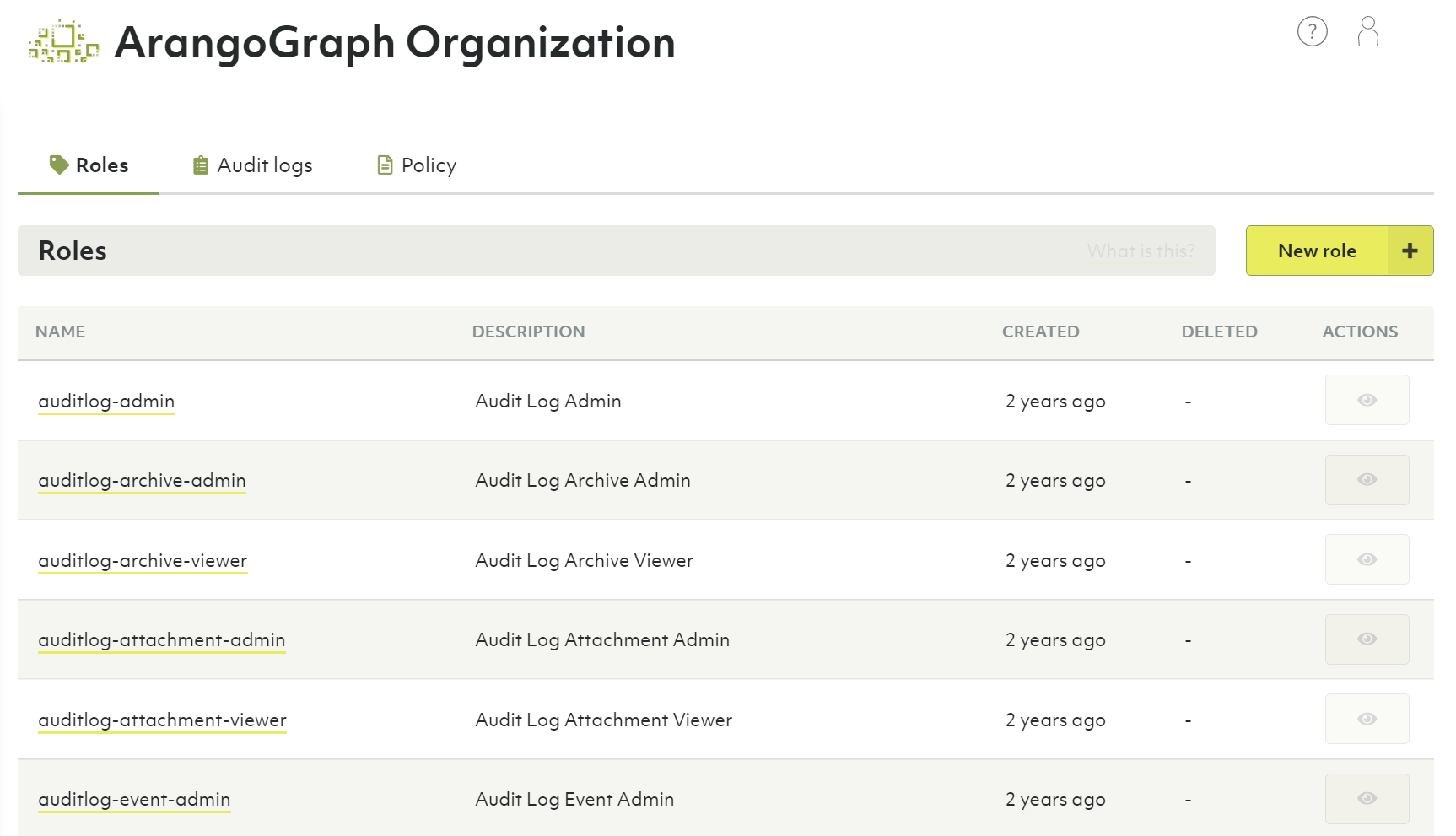View auditlog-attachment-viewer role via eye icon
Viewport: 1456px width, 836px height.
pos(1367,719)
